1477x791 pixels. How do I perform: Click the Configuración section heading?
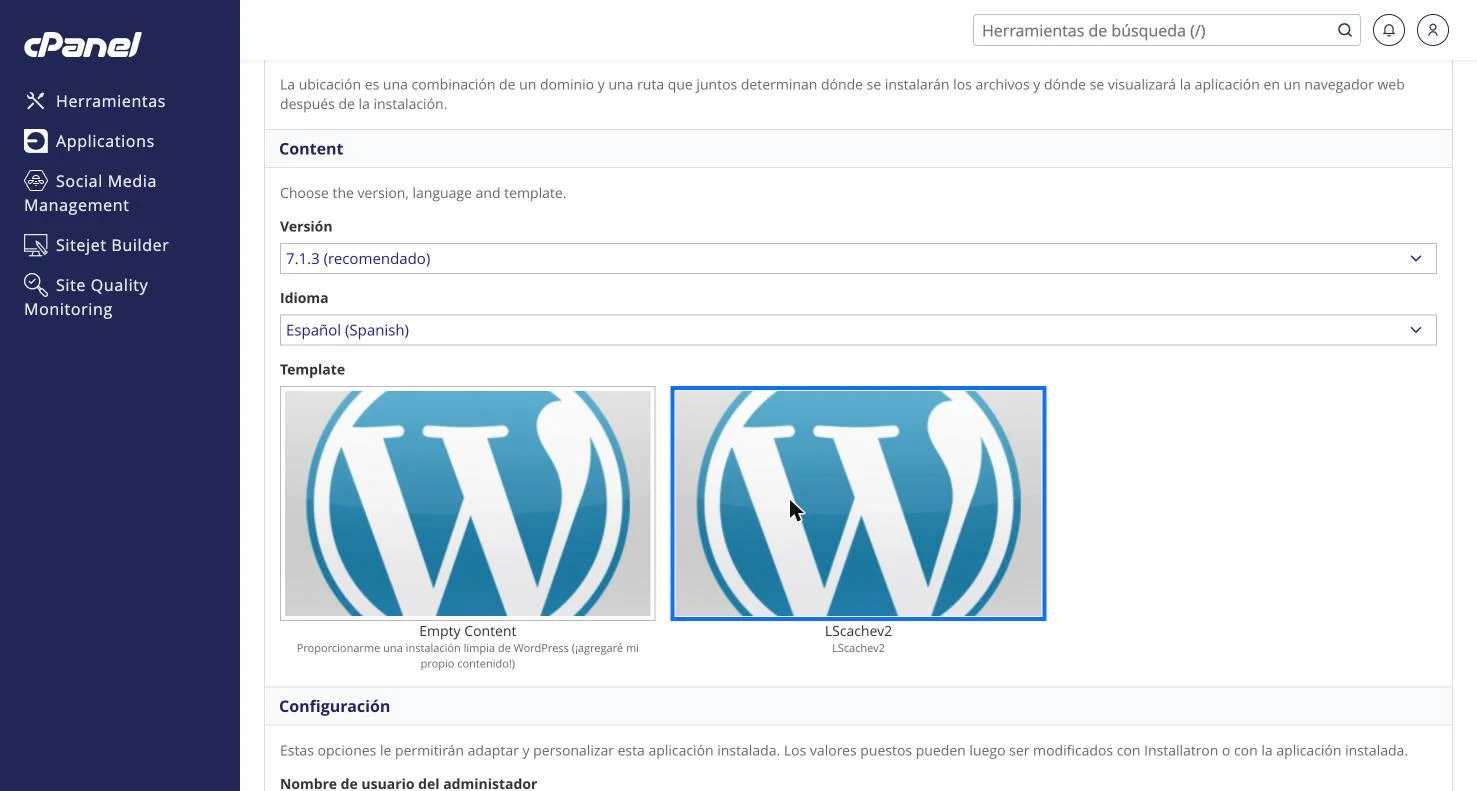tap(334, 706)
